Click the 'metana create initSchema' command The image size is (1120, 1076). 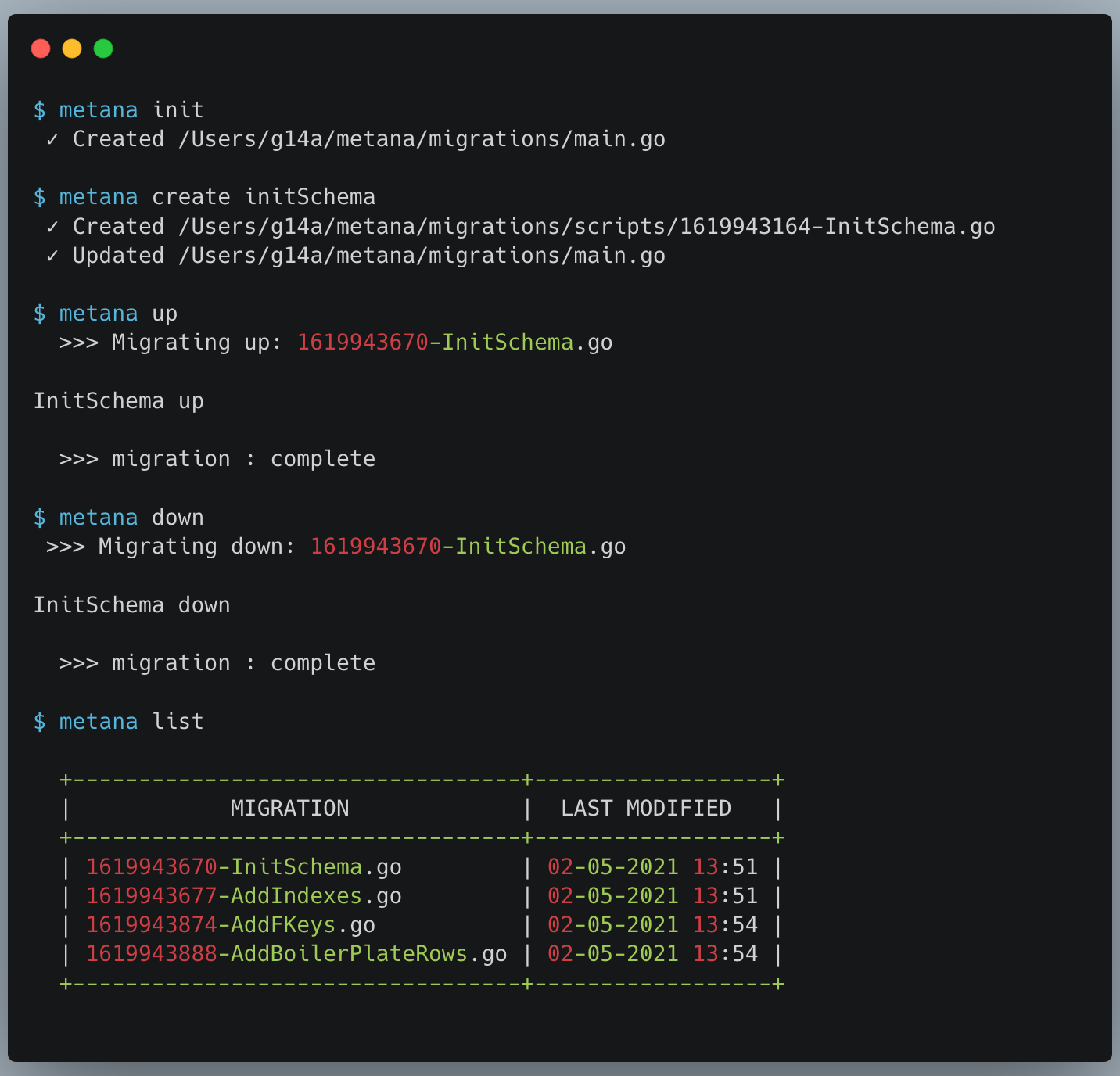pyautogui.click(x=204, y=197)
